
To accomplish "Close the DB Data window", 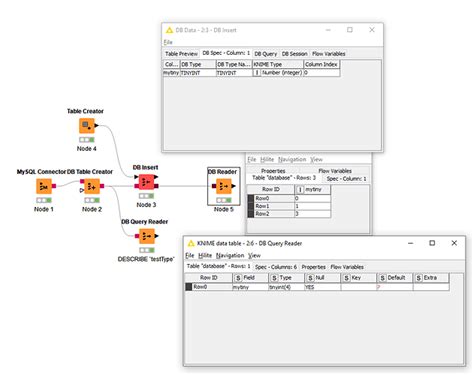I will 372,30.
